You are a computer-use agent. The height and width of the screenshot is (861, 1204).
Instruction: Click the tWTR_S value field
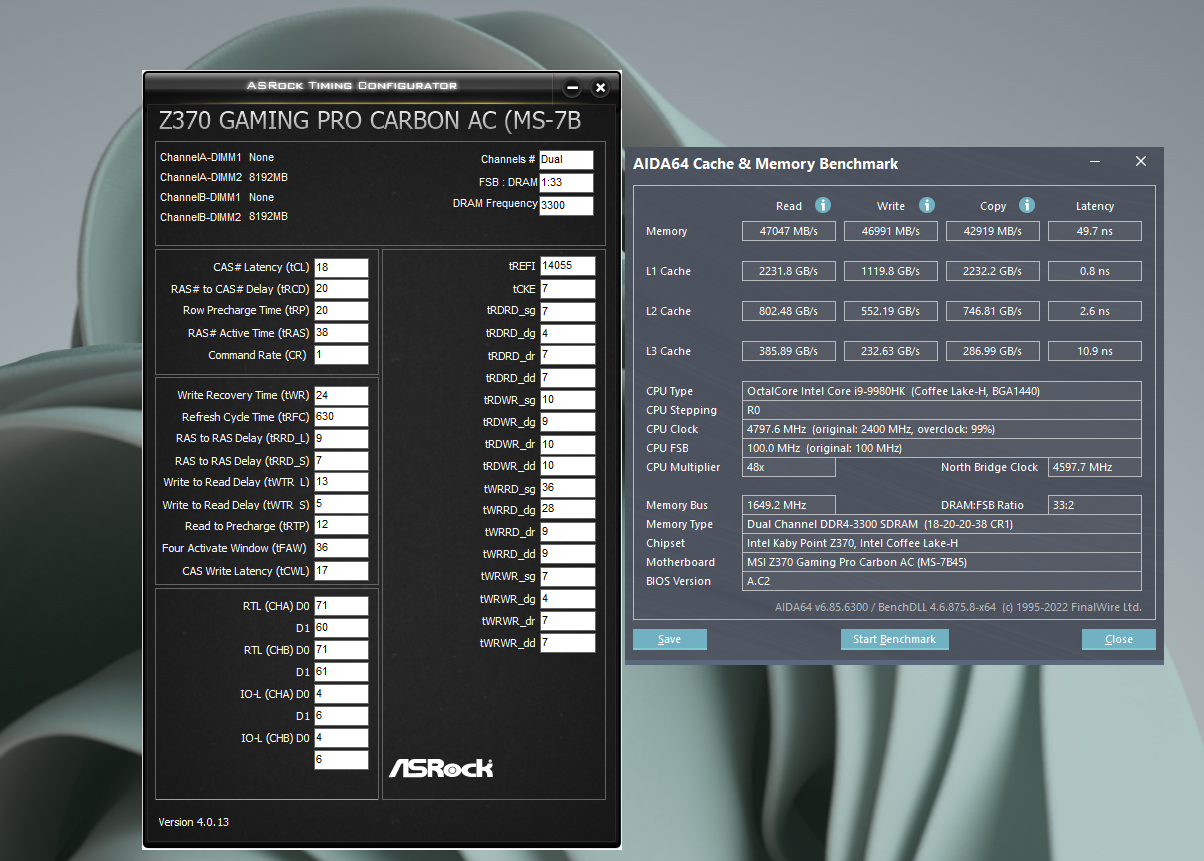[341, 505]
